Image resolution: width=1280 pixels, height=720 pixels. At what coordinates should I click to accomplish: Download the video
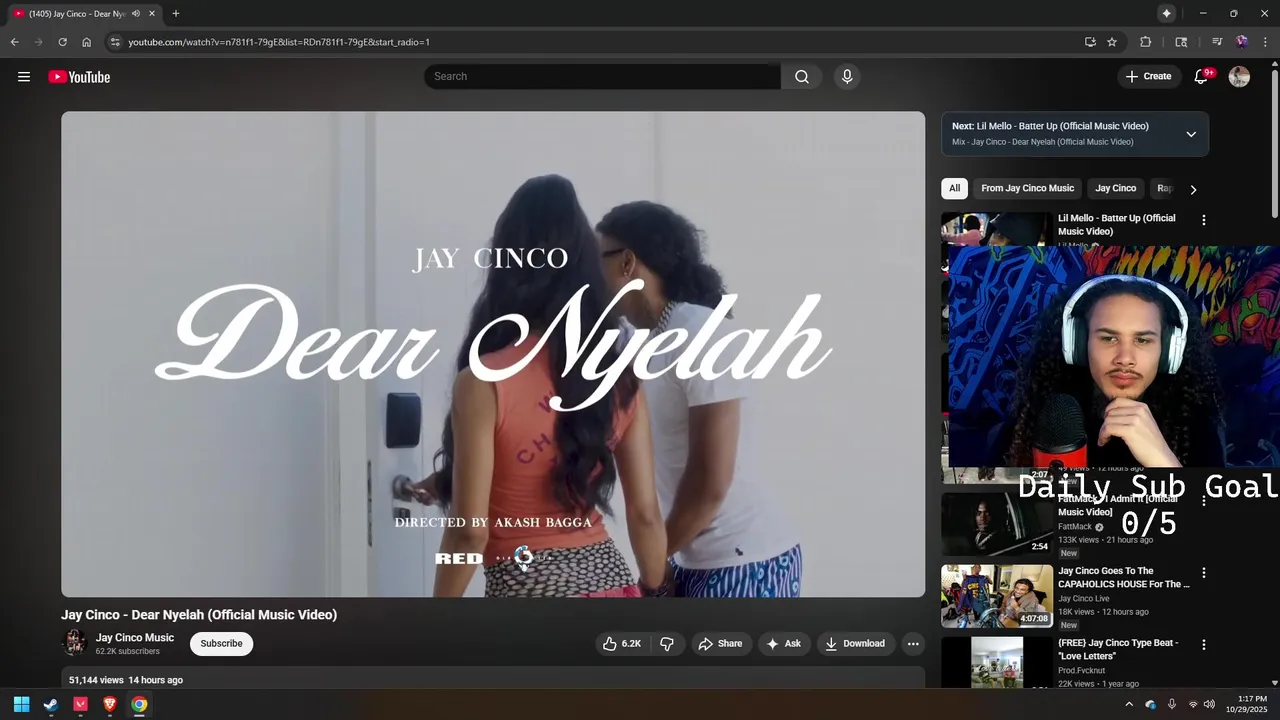[x=855, y=644]
